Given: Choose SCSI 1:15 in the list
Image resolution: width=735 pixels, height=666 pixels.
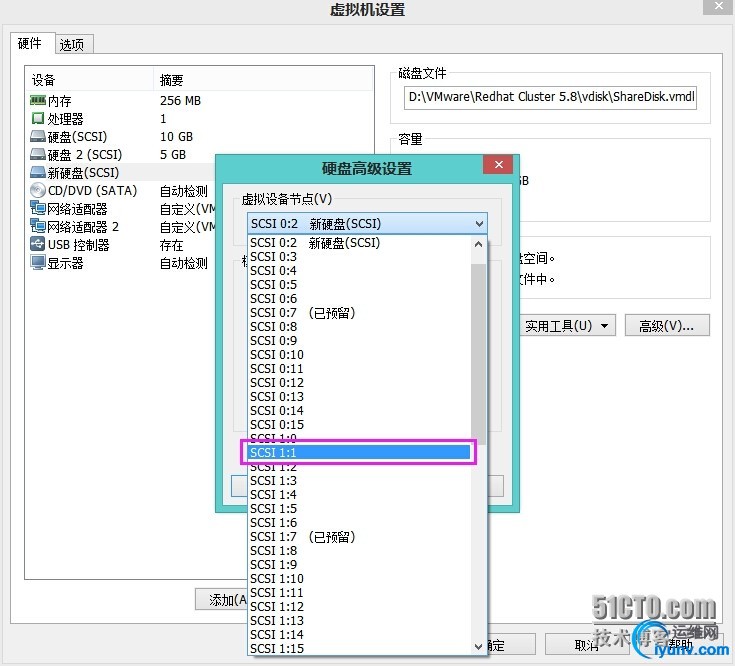Looking at the screenshot, I should [359, 649].
